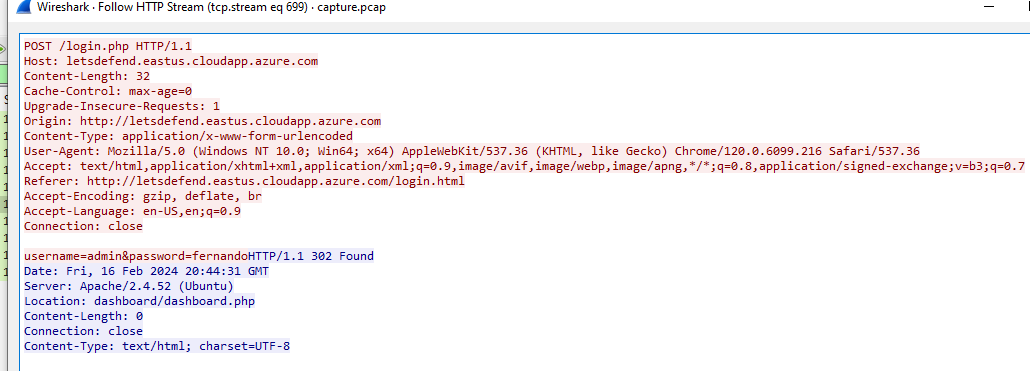Select the Origin header line
Viewport: 1030px width, 371px height.
pyautogui.click(x=202, y=121)
